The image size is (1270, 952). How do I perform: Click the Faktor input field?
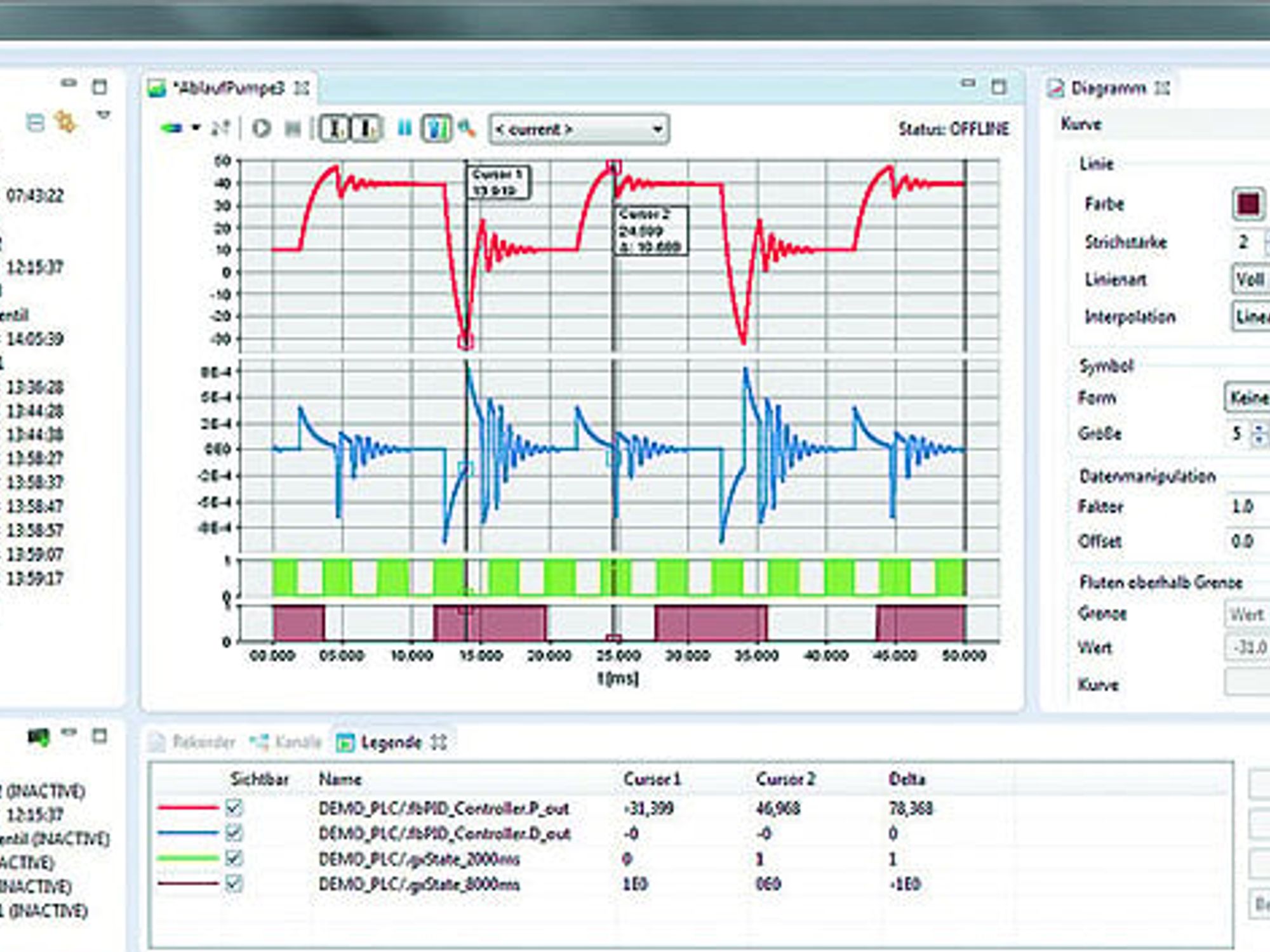tap(1248, 506)
